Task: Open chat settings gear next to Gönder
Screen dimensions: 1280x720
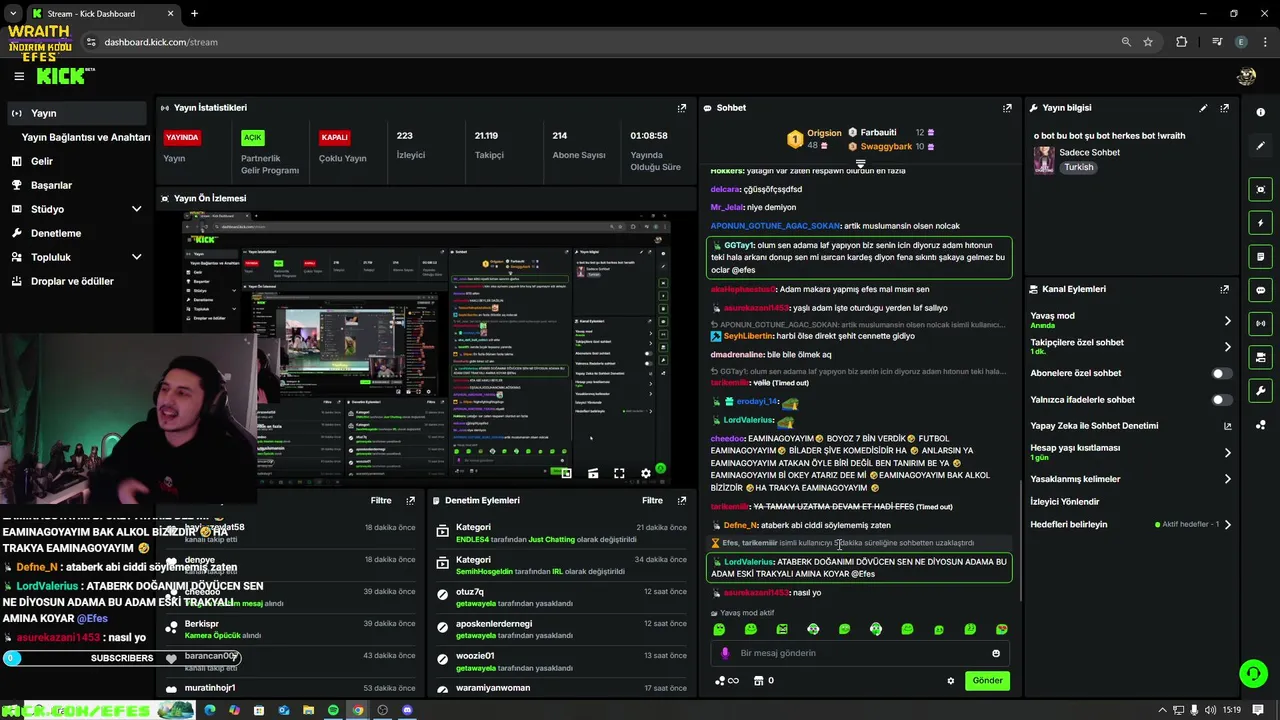Action: coord(950,681)
